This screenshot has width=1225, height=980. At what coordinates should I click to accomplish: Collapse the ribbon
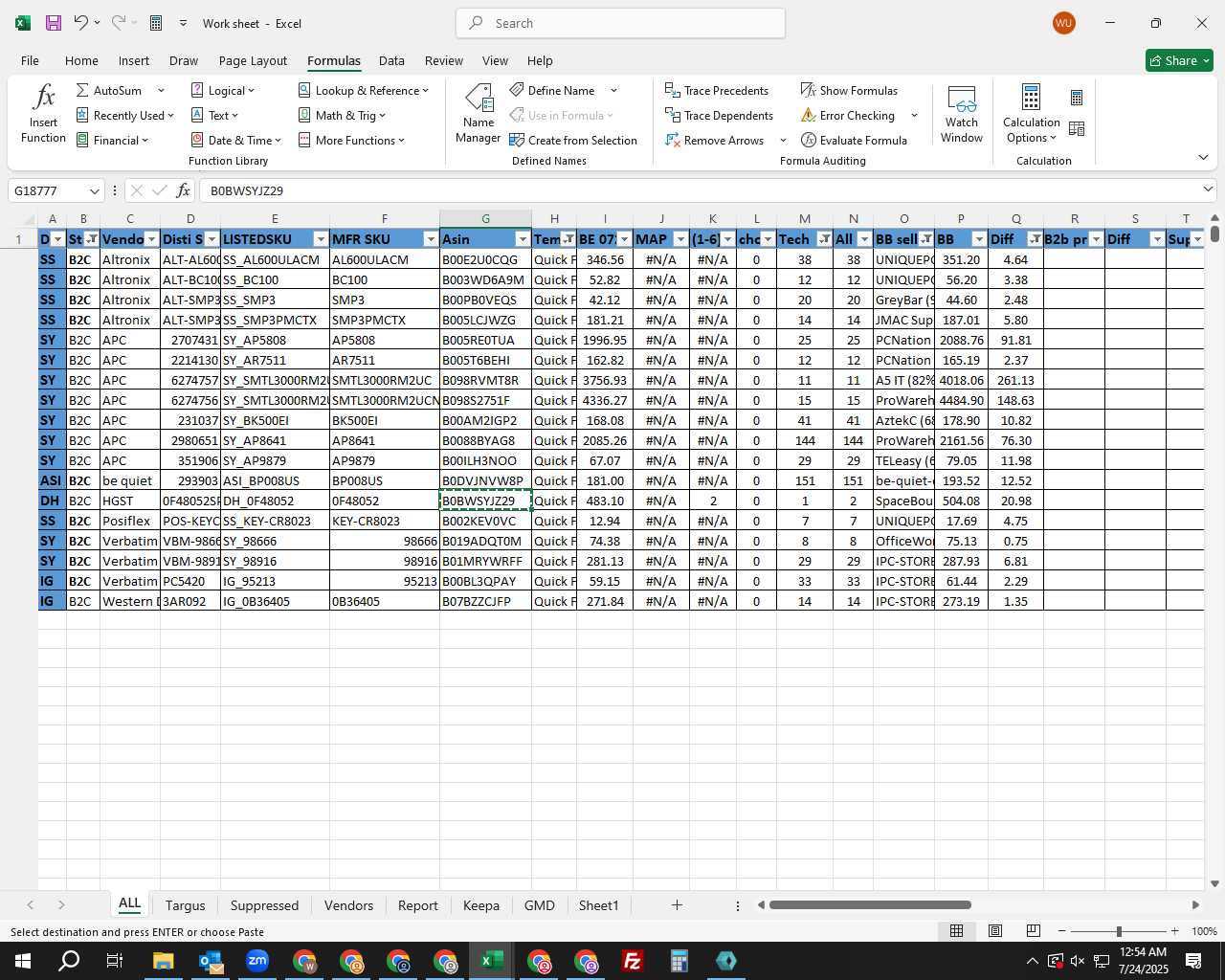pos(1203,157)
